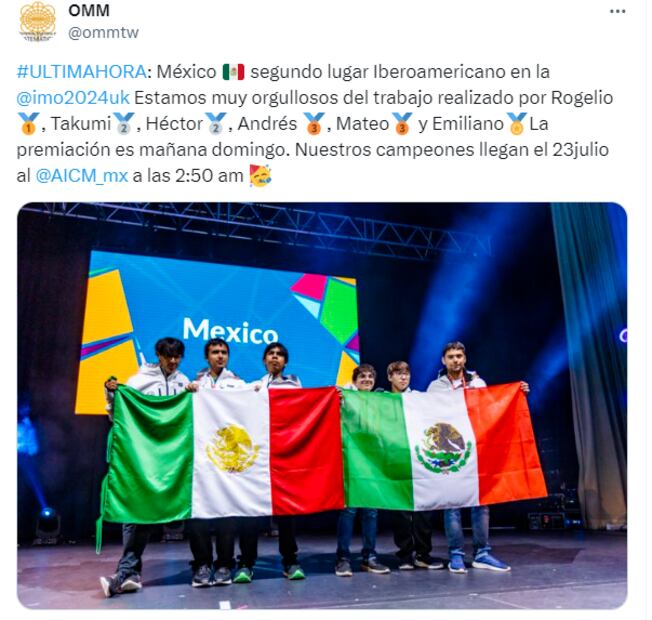
Task: Open the @imo2024uk mention link
Action: pos(73,98)
